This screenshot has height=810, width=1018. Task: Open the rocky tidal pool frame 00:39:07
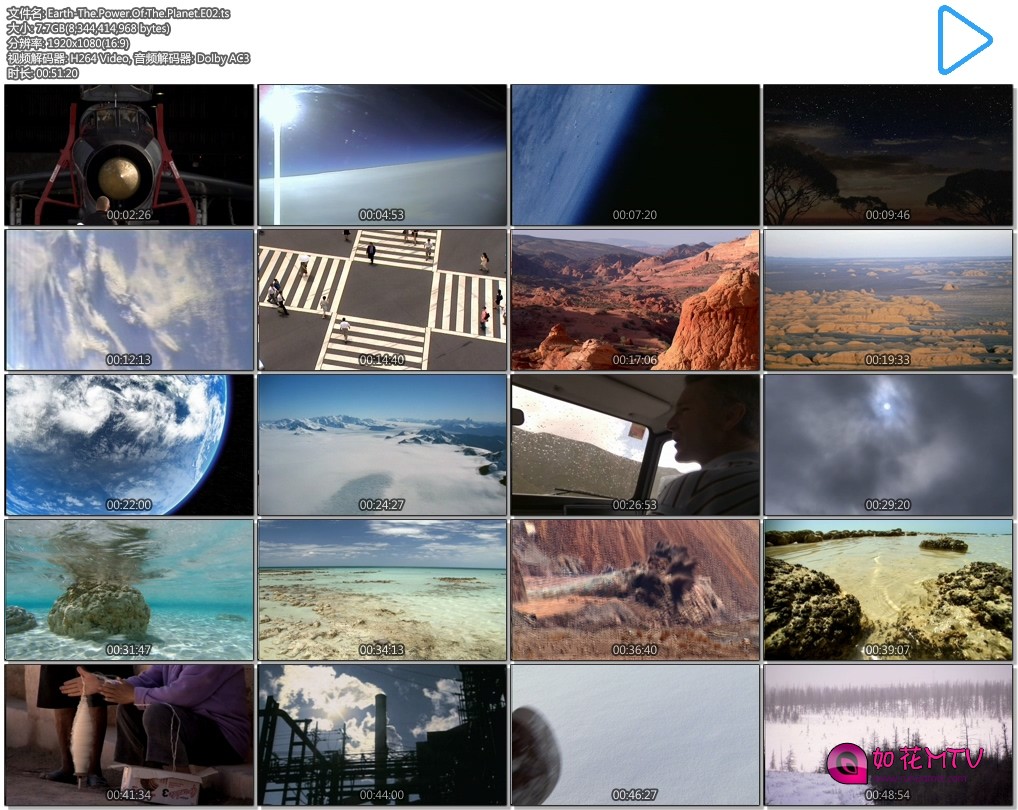pyautogui.click(x=888, y=590)
